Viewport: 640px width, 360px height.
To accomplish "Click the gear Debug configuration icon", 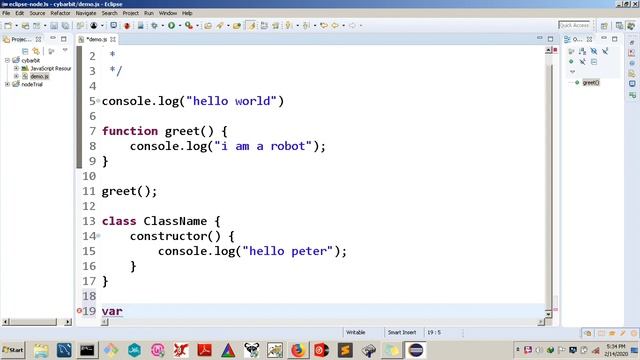I will tap(154, 26).
